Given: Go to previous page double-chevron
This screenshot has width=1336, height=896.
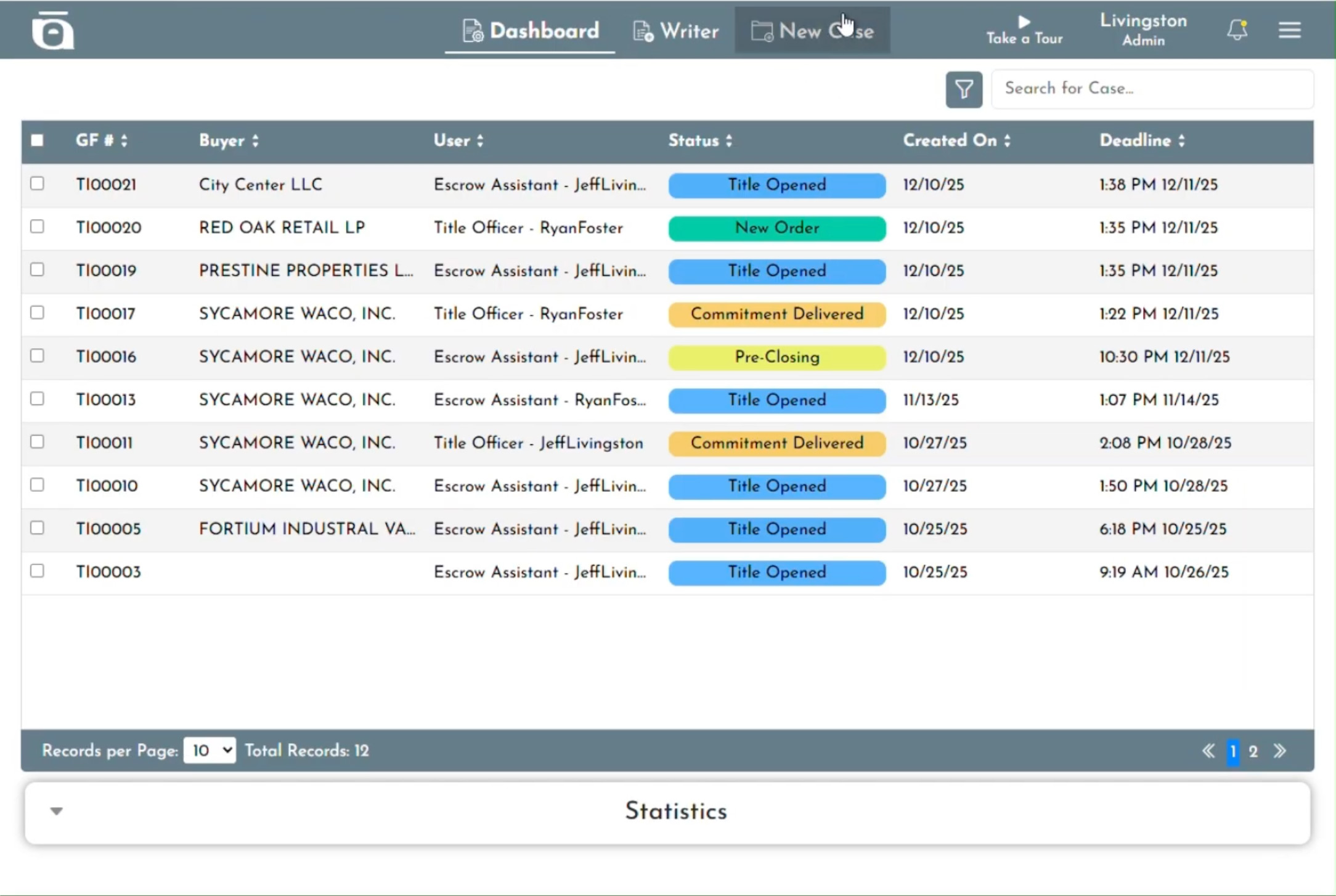Looking at the screenshot, I should pyautogui.click(x=1208, y=751).
